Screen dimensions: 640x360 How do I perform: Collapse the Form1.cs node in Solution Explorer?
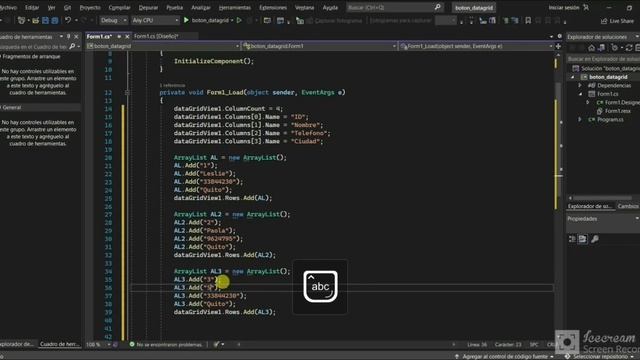tap(580, 94)
